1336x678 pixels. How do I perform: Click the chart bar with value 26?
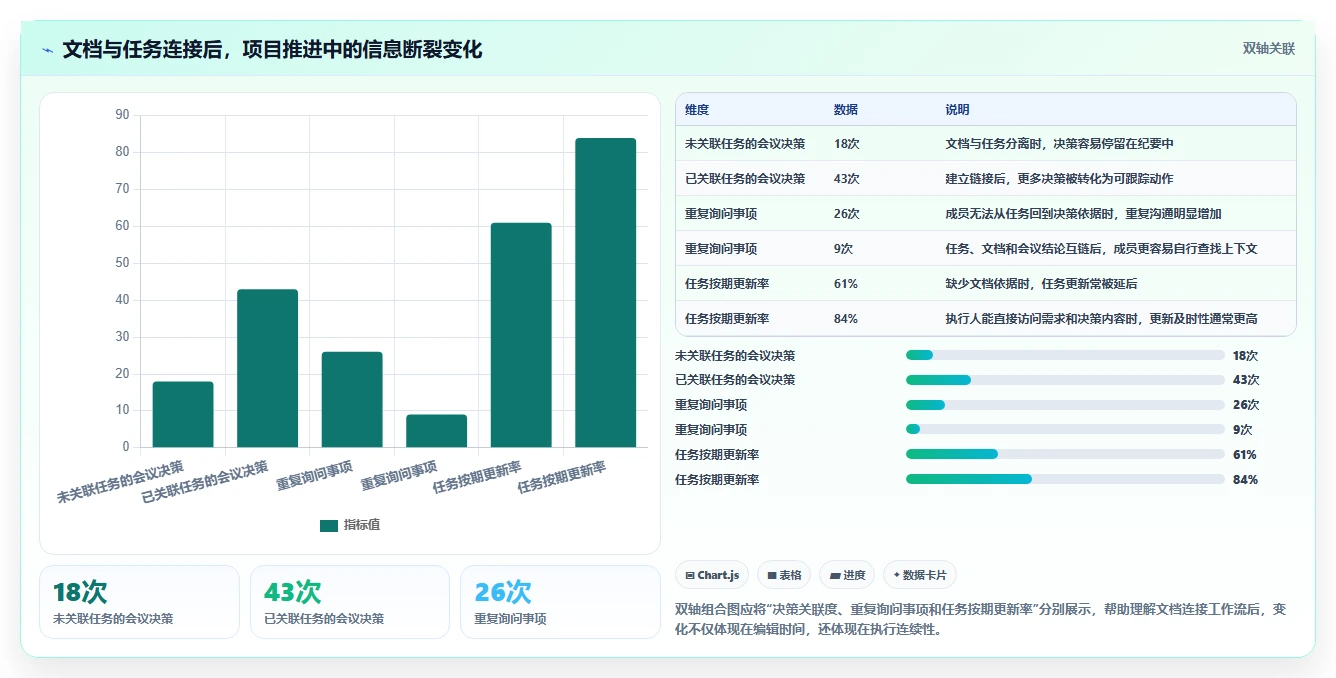tap(352, 399)
